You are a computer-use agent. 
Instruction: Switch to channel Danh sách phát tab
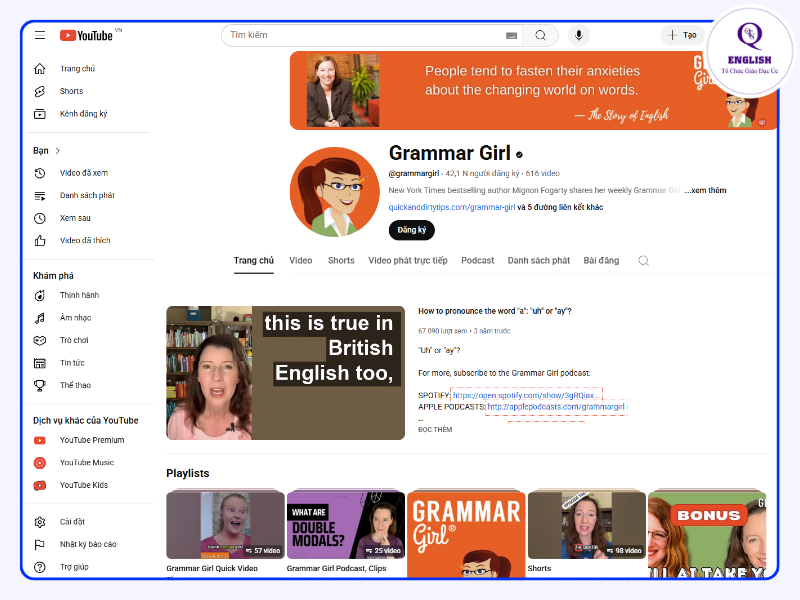[x=539, y=261]
